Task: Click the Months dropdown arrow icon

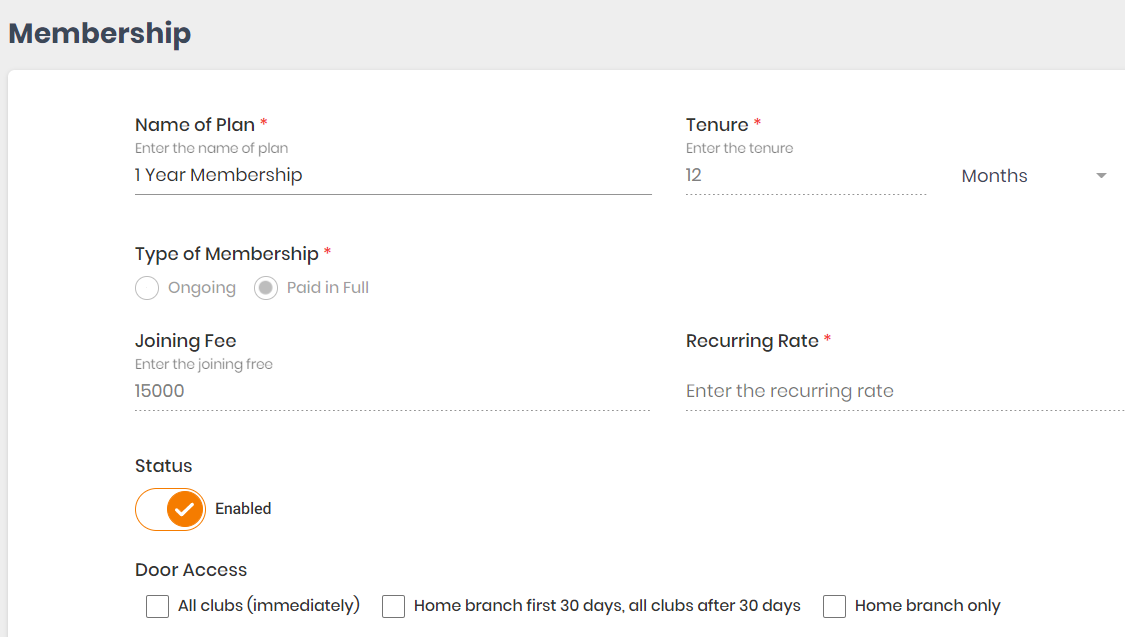Action: coord(1101,176)
